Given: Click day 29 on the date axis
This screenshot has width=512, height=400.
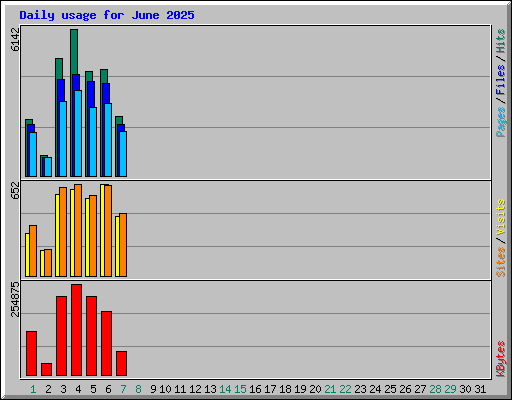Looking at the screenshot, I should point(450,389).
